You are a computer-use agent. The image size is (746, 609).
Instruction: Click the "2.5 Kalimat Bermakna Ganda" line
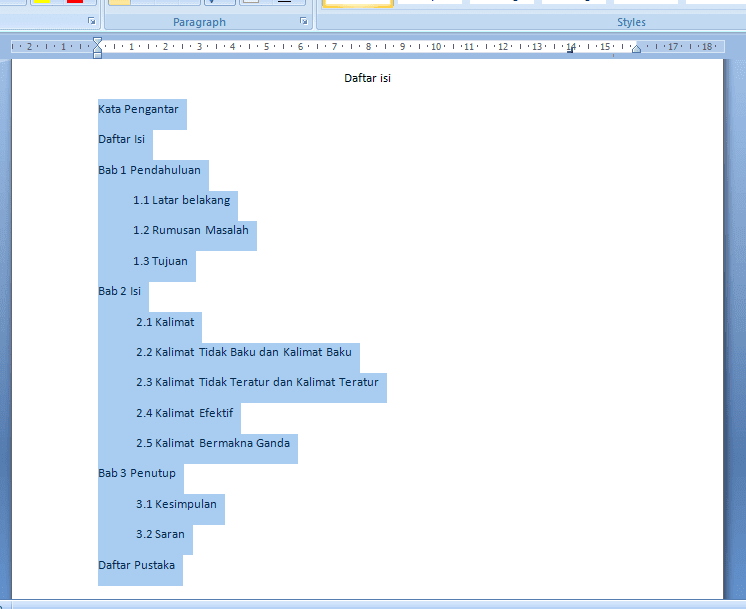pos(213,443)
